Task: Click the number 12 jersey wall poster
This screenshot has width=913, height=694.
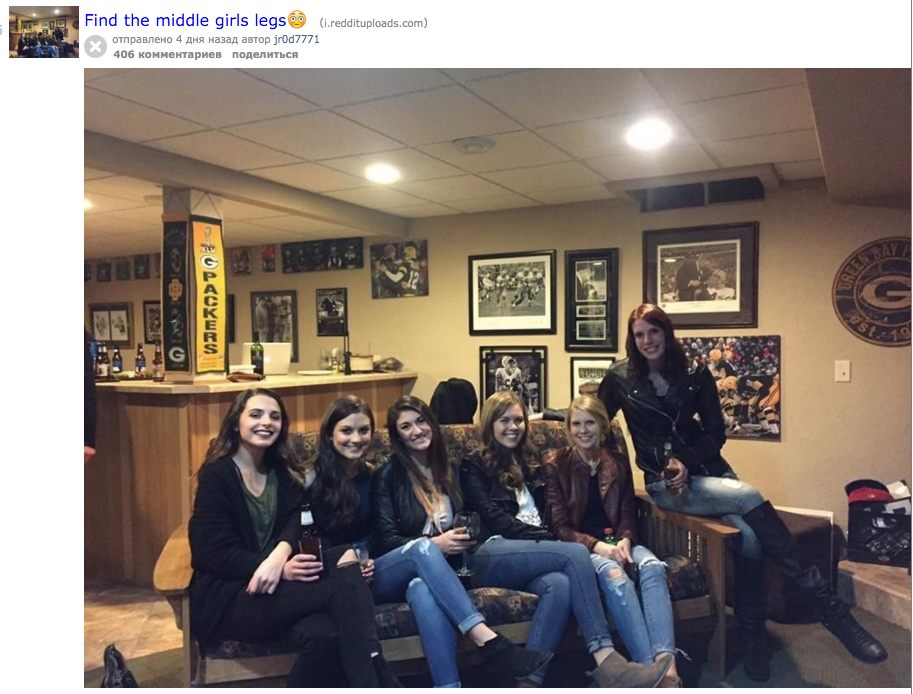Action: click(399, 268)
